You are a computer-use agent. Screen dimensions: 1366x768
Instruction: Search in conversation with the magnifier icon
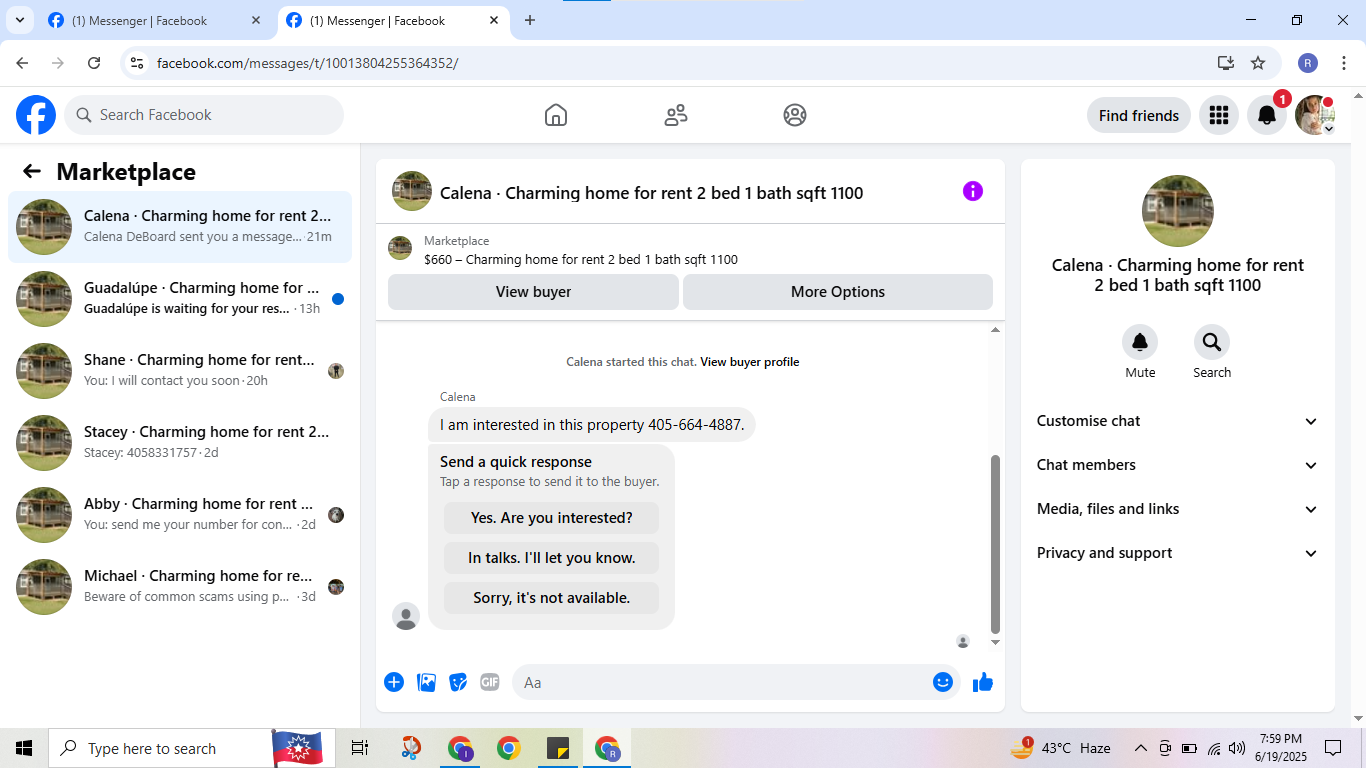point(1212,342)
